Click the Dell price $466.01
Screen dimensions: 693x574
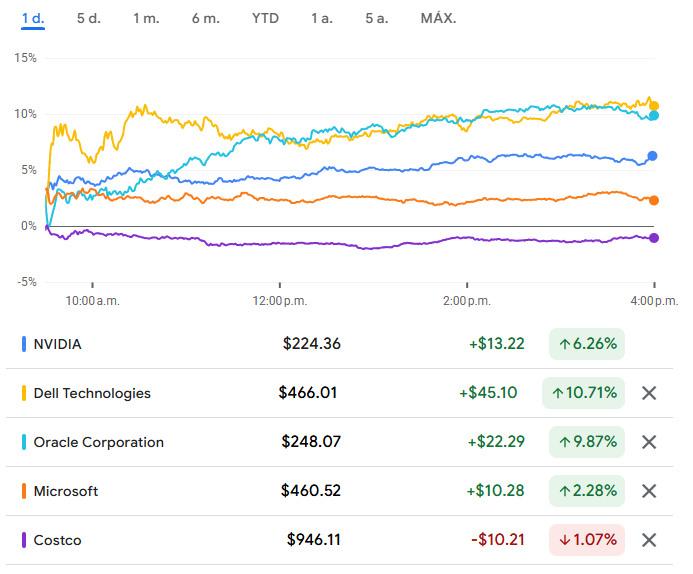click(x=308, y=393)
